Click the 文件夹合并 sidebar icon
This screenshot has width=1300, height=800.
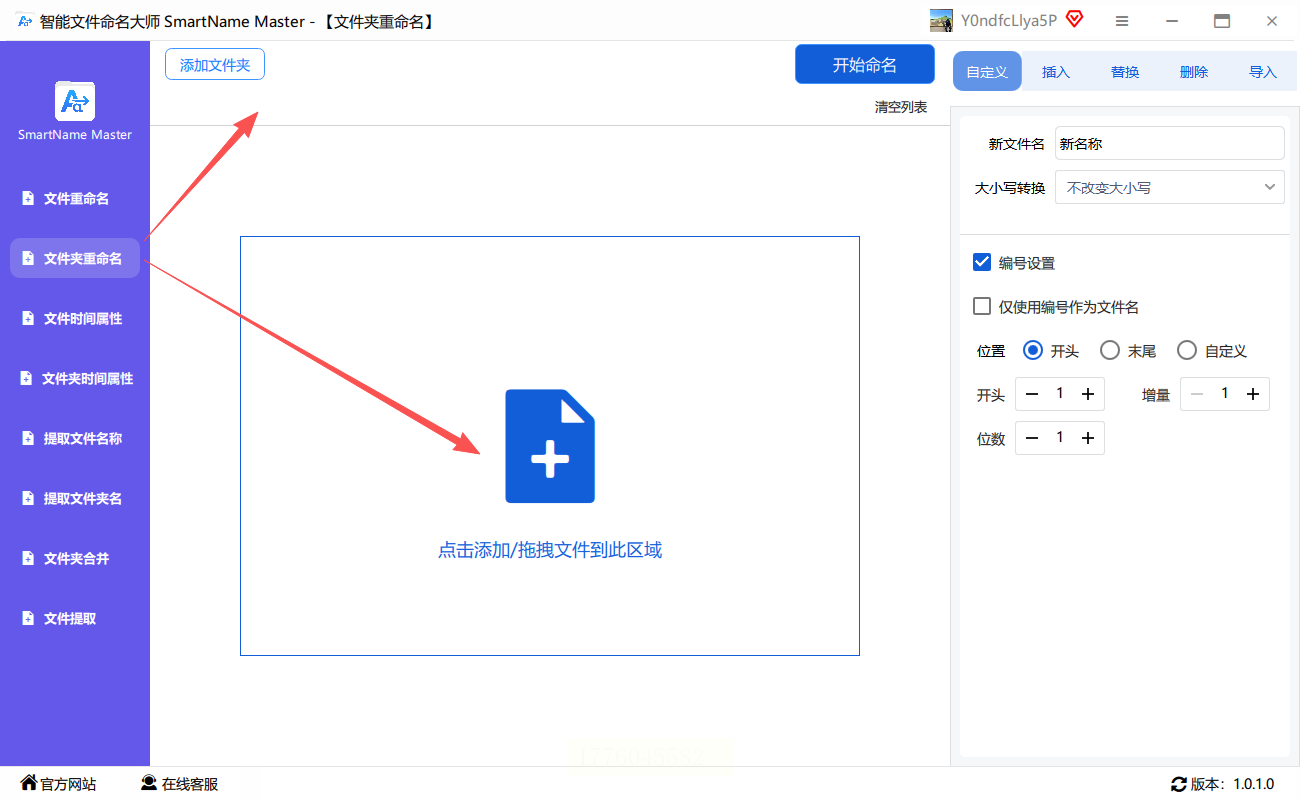[28, 558]
